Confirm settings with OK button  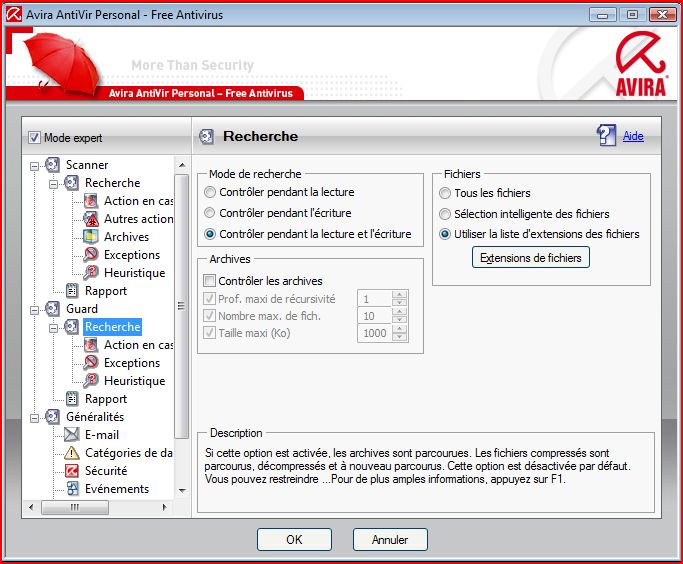pyautogui.click(x=294, y=540)
